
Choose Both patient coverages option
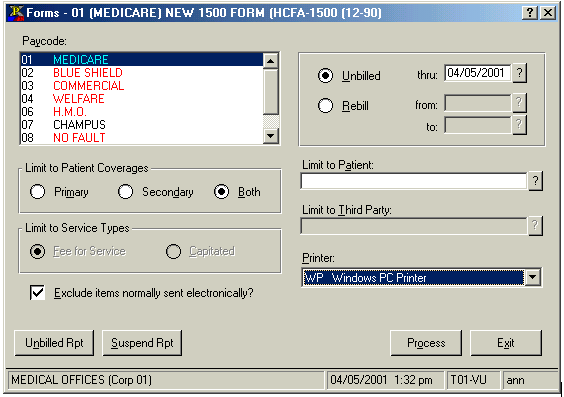click(x=221, y=192)
